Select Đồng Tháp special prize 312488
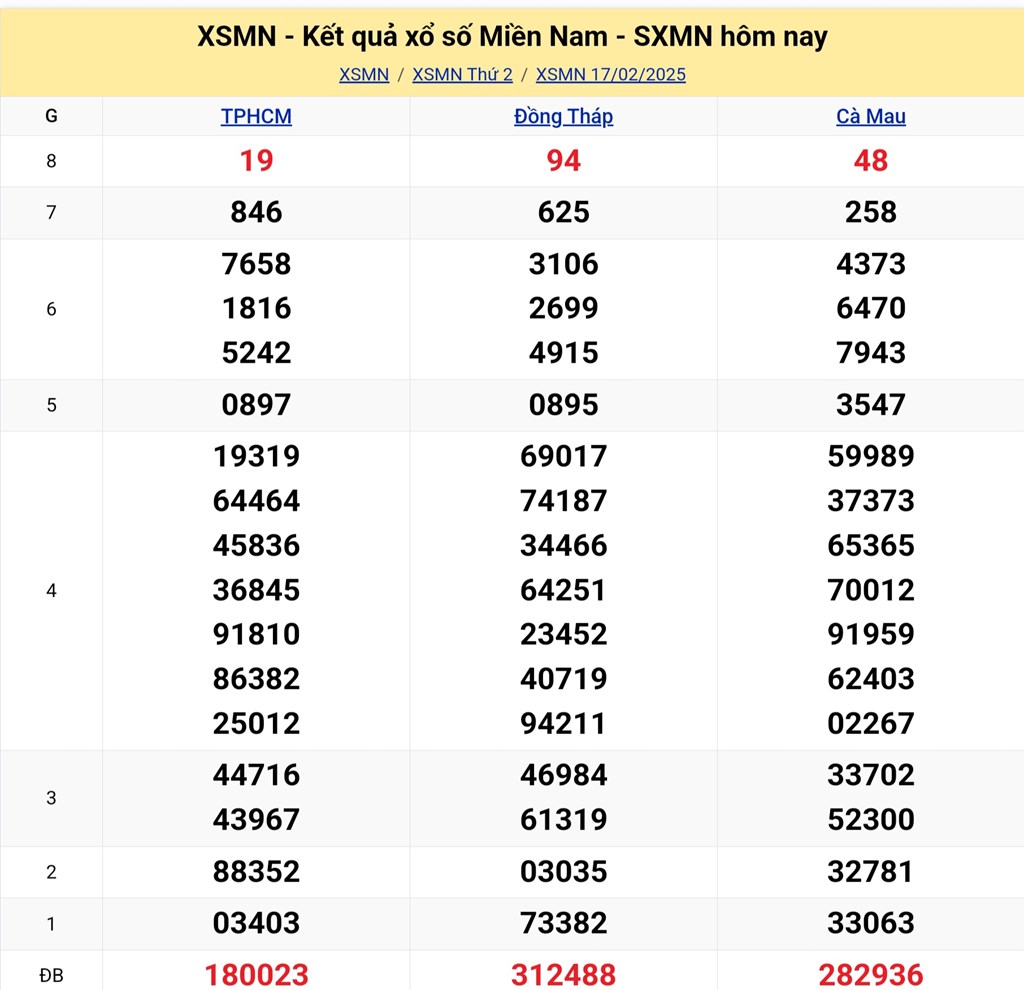 564,975
